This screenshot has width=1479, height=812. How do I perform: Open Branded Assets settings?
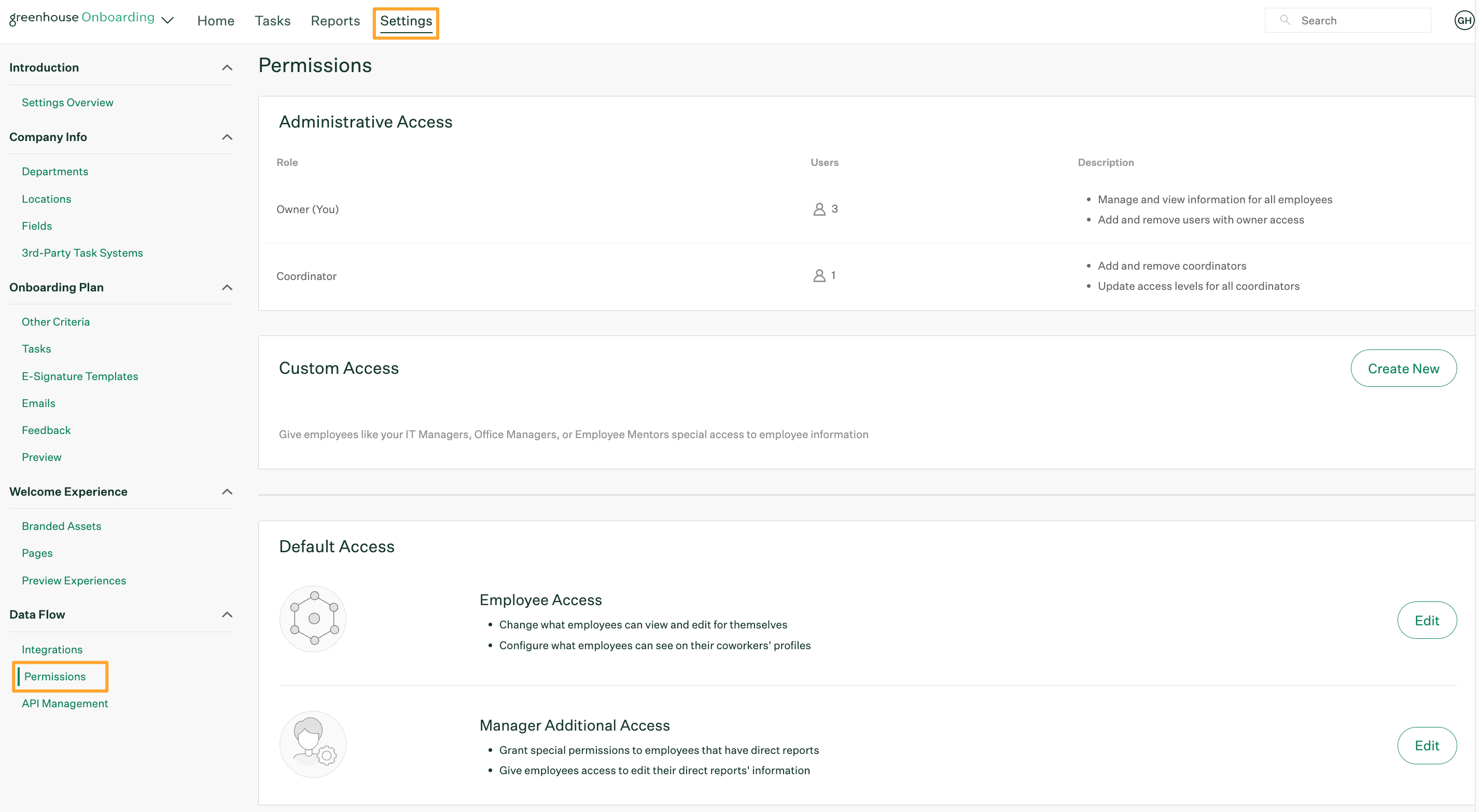pos(61,526)
